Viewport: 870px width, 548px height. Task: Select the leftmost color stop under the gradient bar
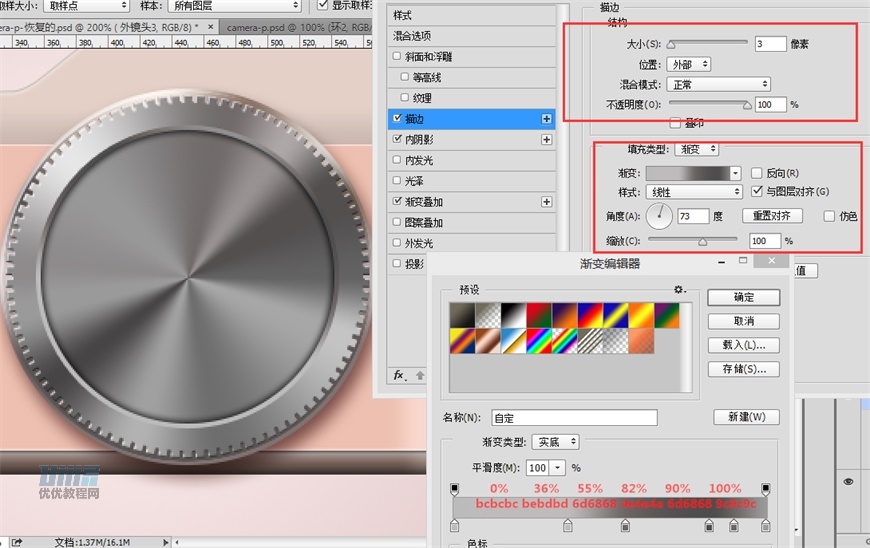pyautogui.click(x=454, y=525)
